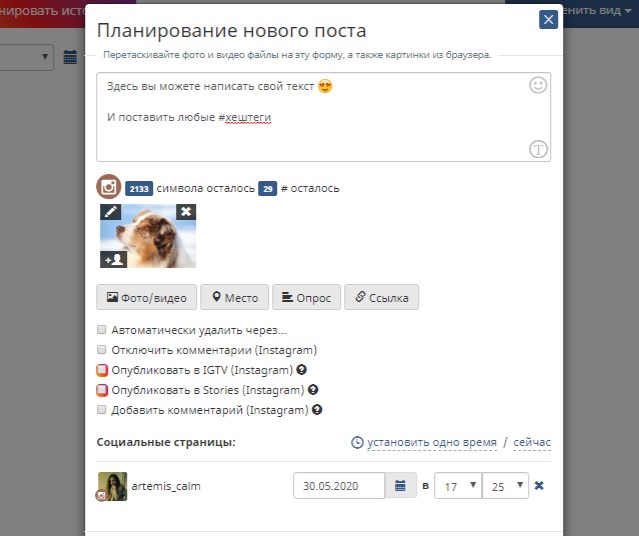The height and width of the screenshot is (536, 639).
Task: Enable Добавить комментарий (Instagram) checkbox
Action: click(101, 410)
